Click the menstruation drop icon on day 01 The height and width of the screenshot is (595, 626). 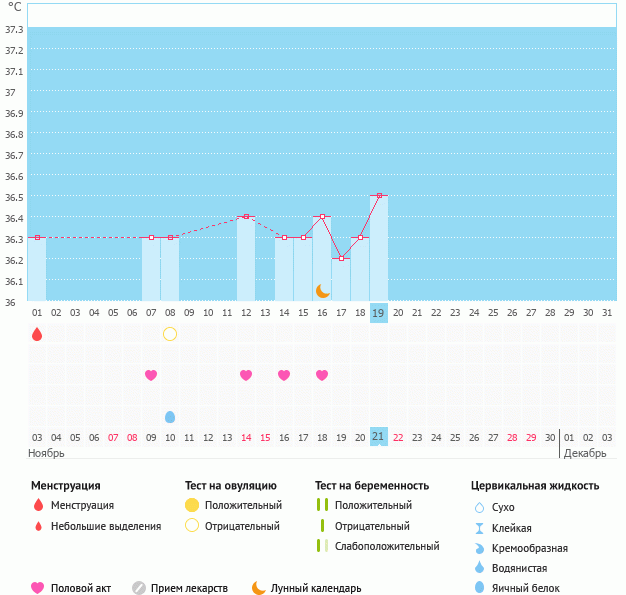[x=37, y=334]
